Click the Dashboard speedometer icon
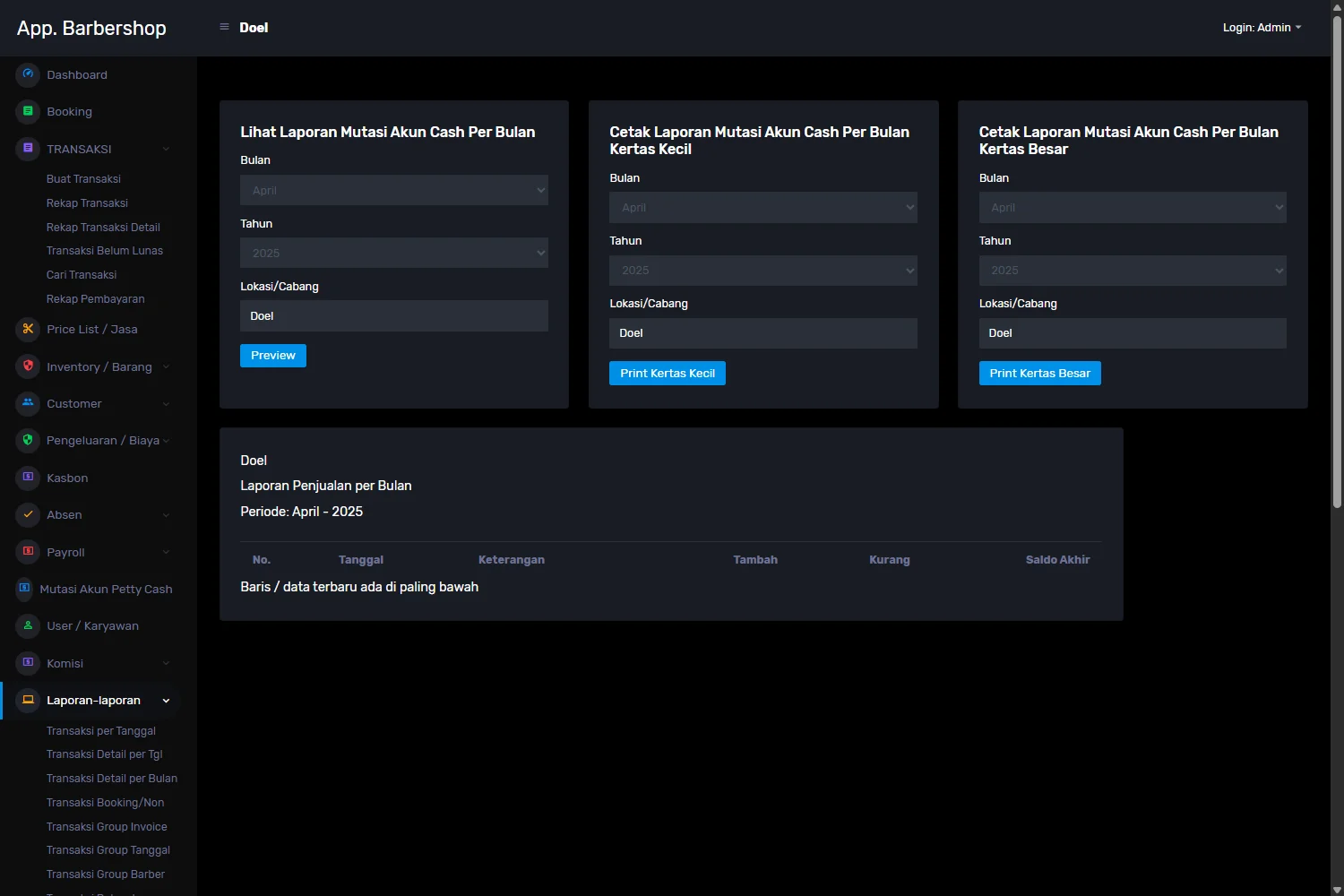The width and height of the screenshot is (1344, 896). tap(28, 74)
